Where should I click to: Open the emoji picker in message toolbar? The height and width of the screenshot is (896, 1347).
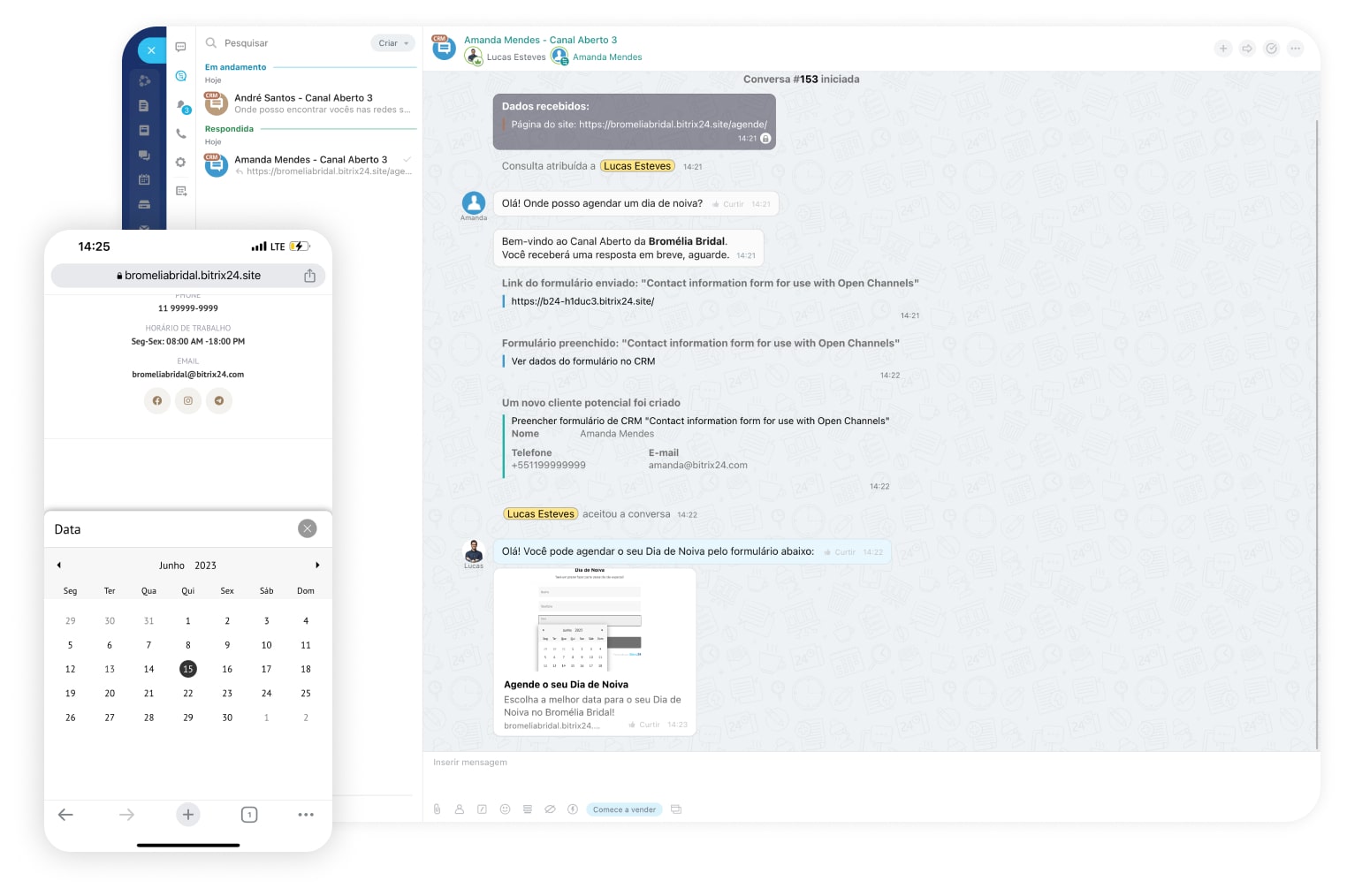pos(505,809)
